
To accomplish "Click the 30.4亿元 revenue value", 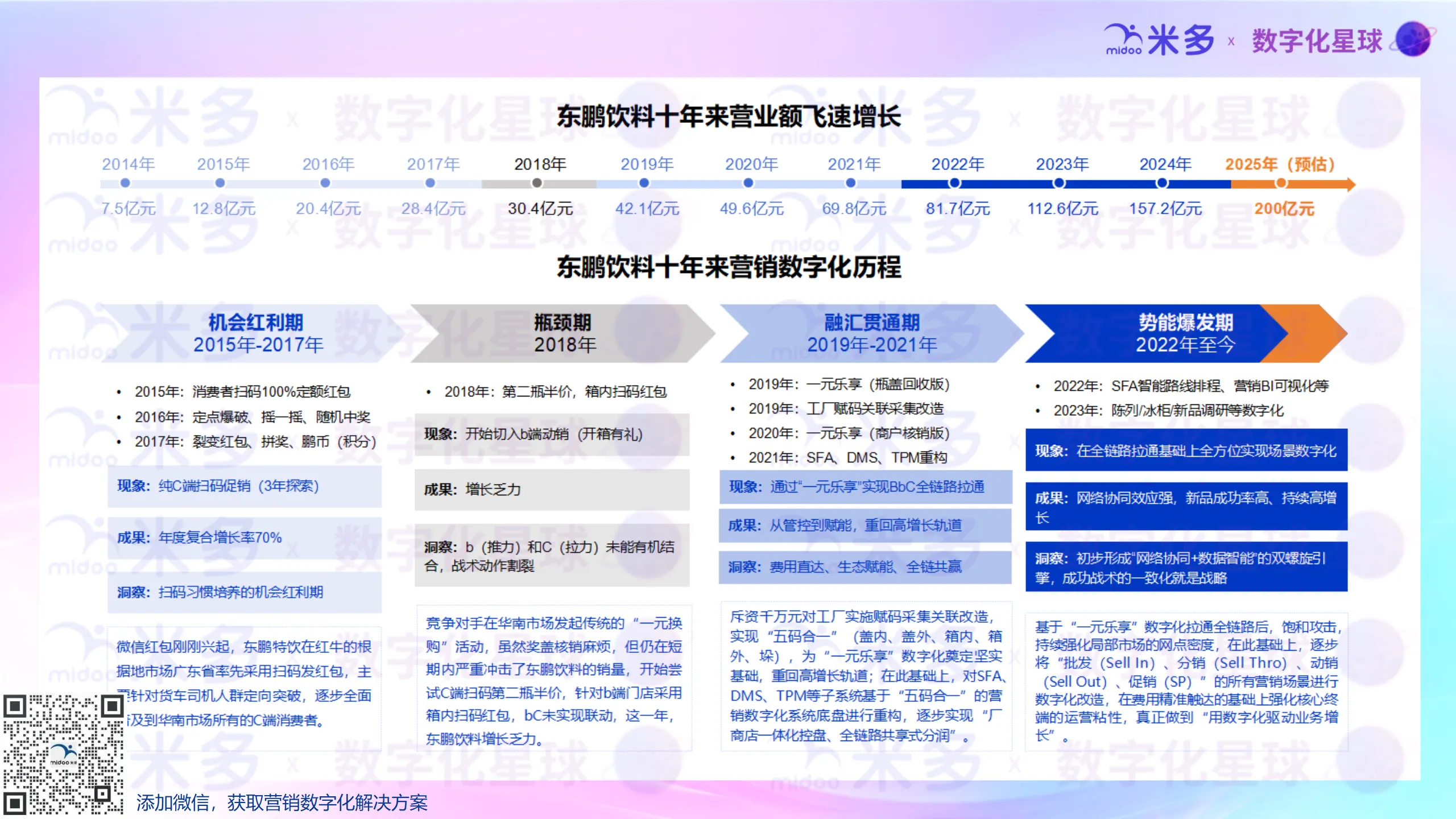I will [540, 209].
